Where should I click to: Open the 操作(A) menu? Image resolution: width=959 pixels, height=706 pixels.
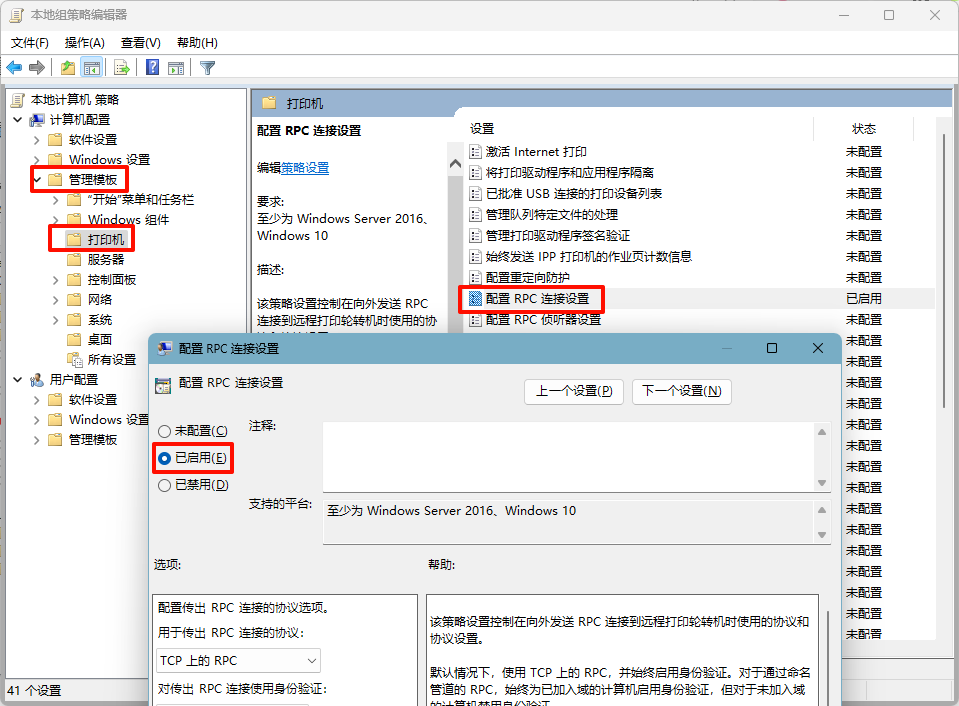[x=84, y=43]
